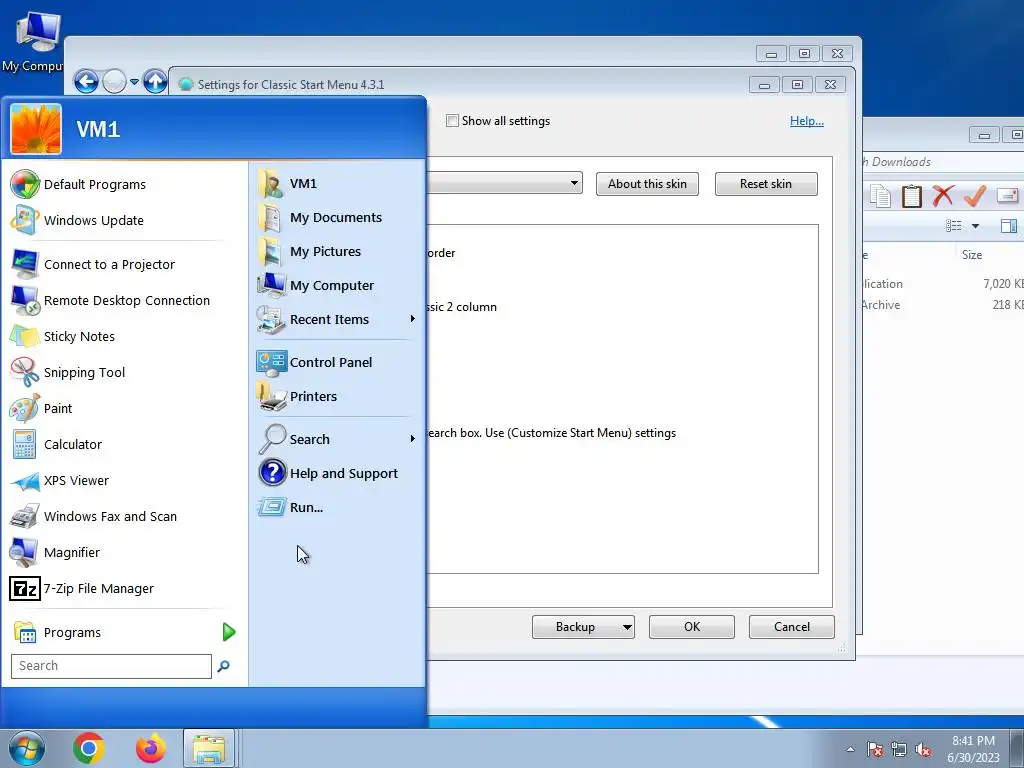Select the 7,020 KB file size cell
The height and width of the screenshot is (768, 1024).
(x=1002, y=283)
